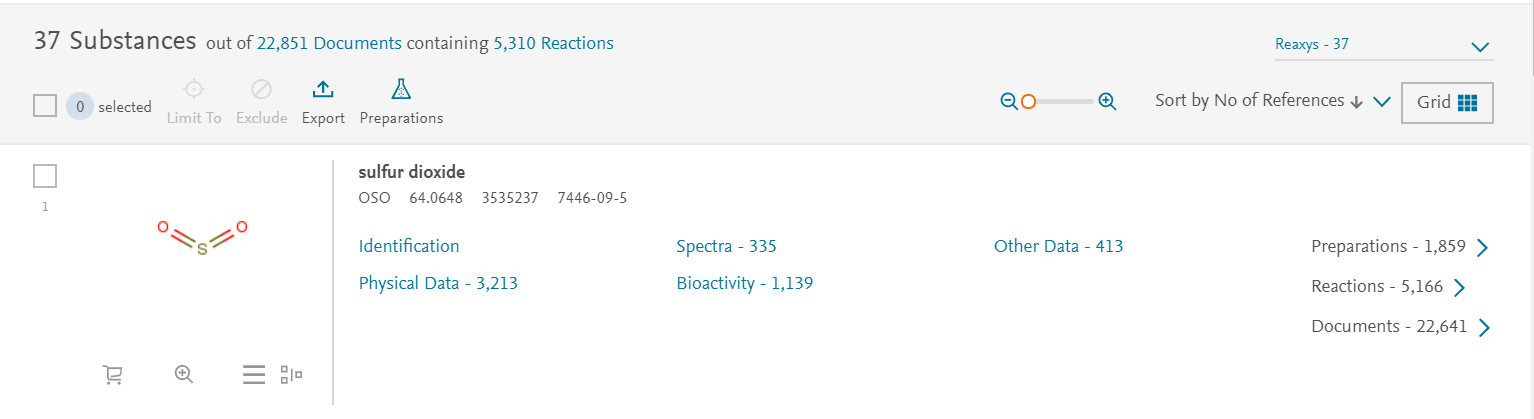Open Reactions - 5,166 item
Viewport: 1534px width, 419px height.
[1388, 287]
